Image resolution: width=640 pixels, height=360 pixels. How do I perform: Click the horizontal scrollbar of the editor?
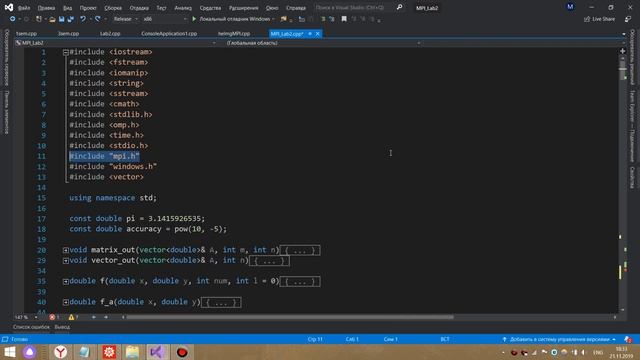click(290, 317)
